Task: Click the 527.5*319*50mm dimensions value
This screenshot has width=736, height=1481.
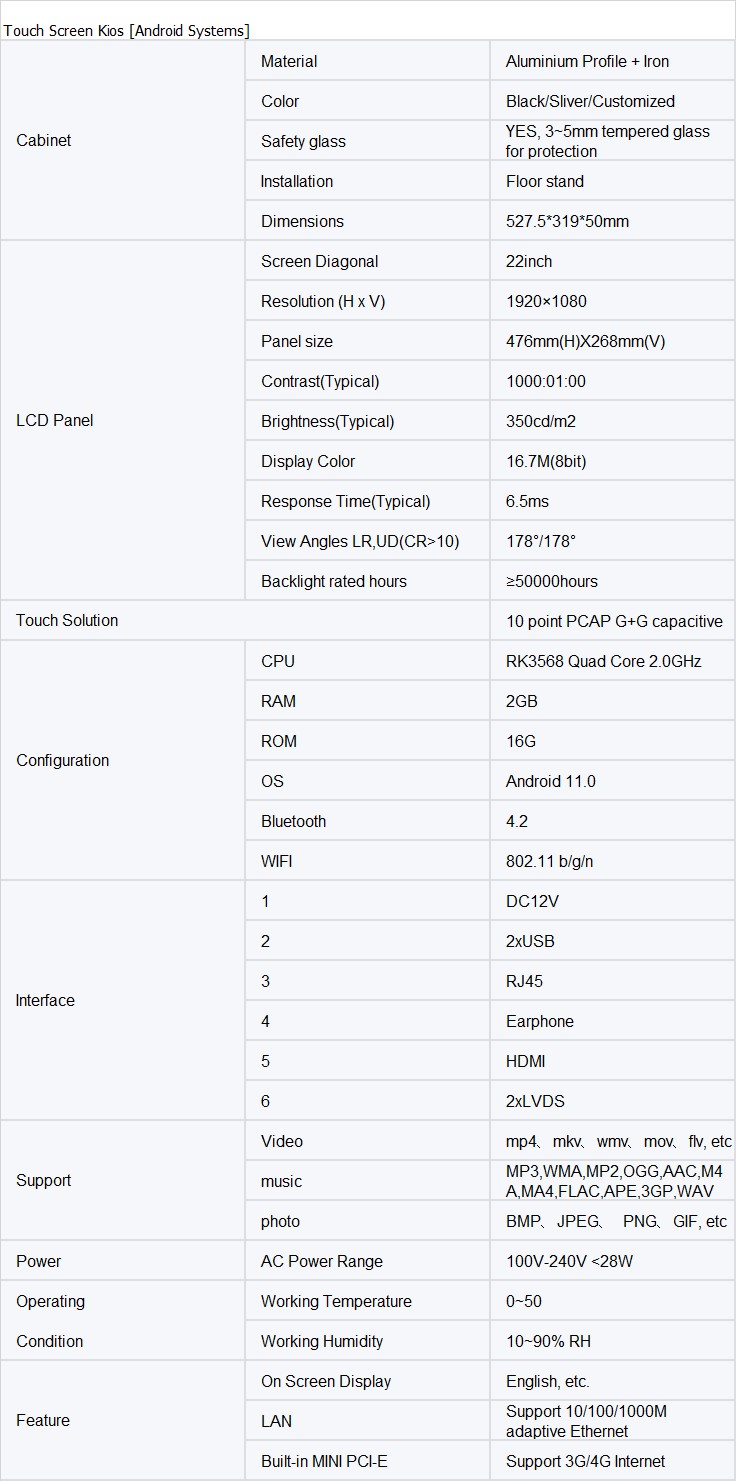Action: click(567, 221)
